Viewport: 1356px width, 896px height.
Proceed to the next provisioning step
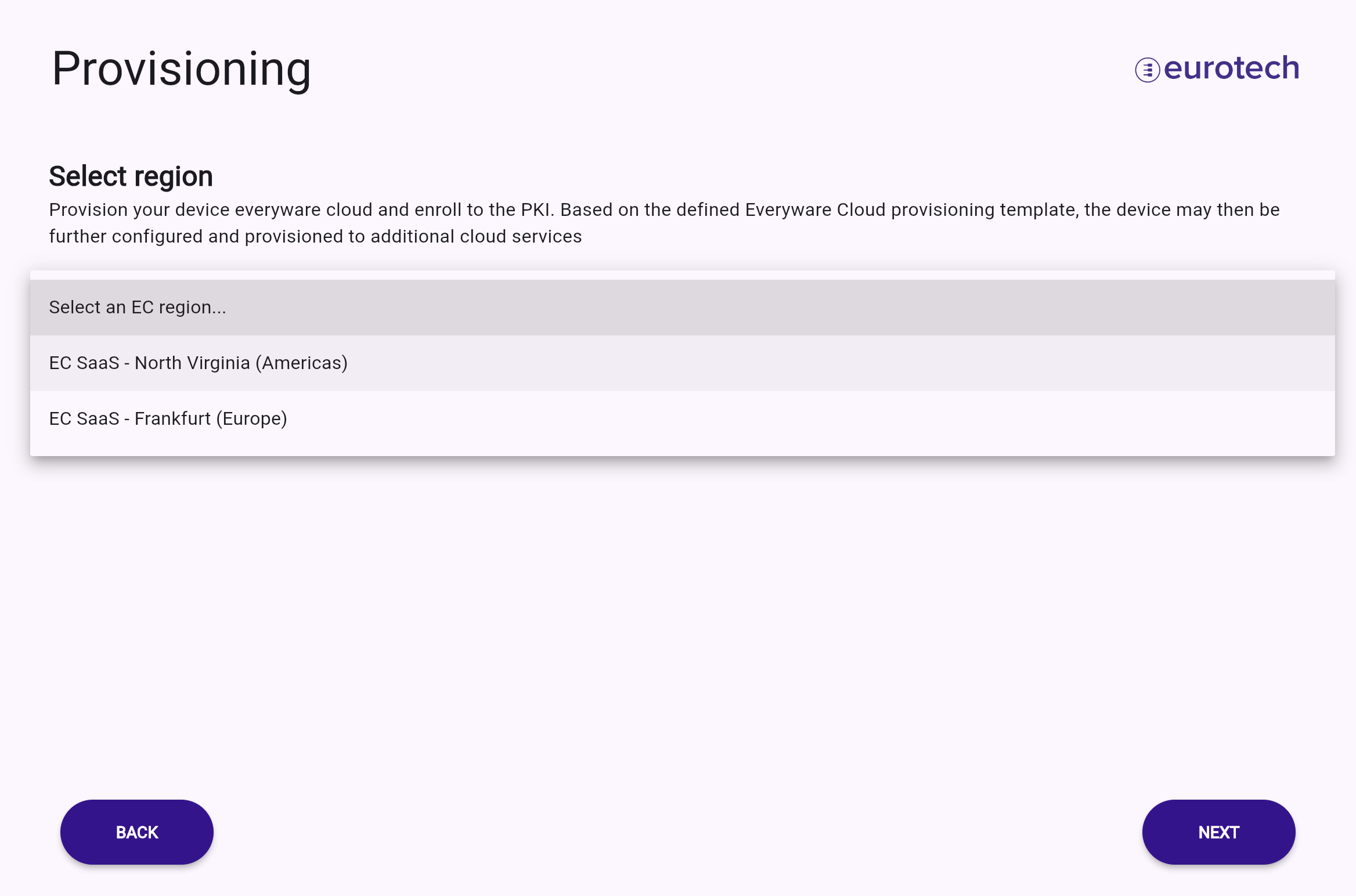[1218, 832]
